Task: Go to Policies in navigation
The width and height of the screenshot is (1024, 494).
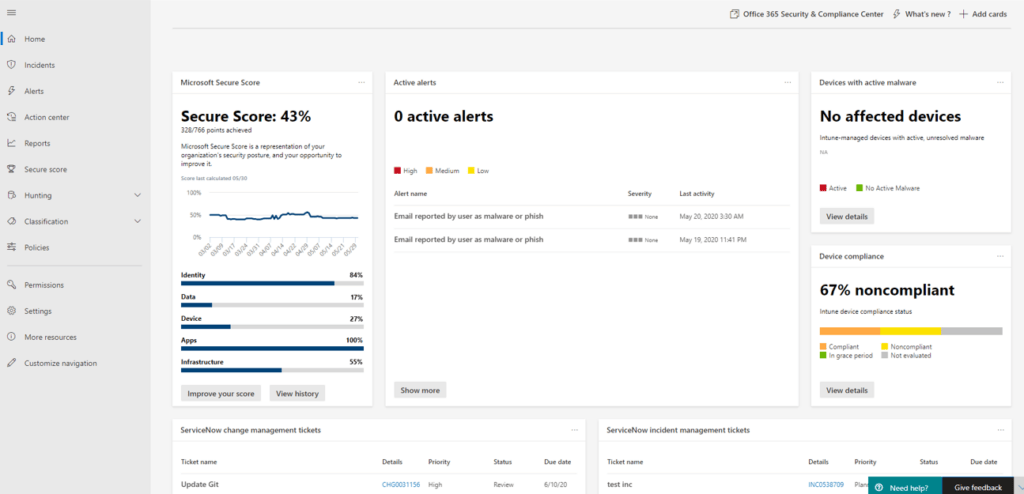Action: [37, 247]
